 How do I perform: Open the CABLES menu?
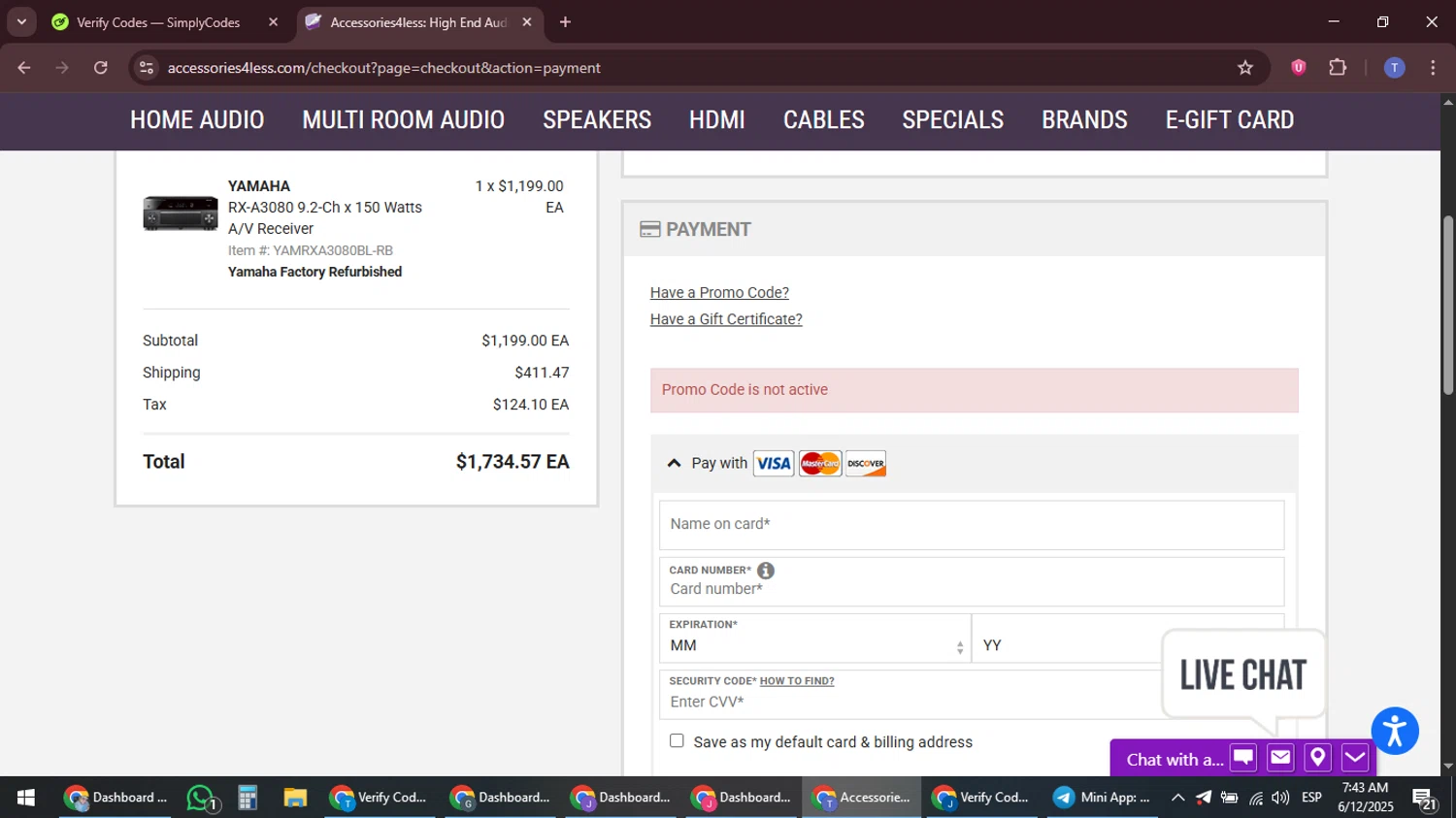(x=824, y=119)
